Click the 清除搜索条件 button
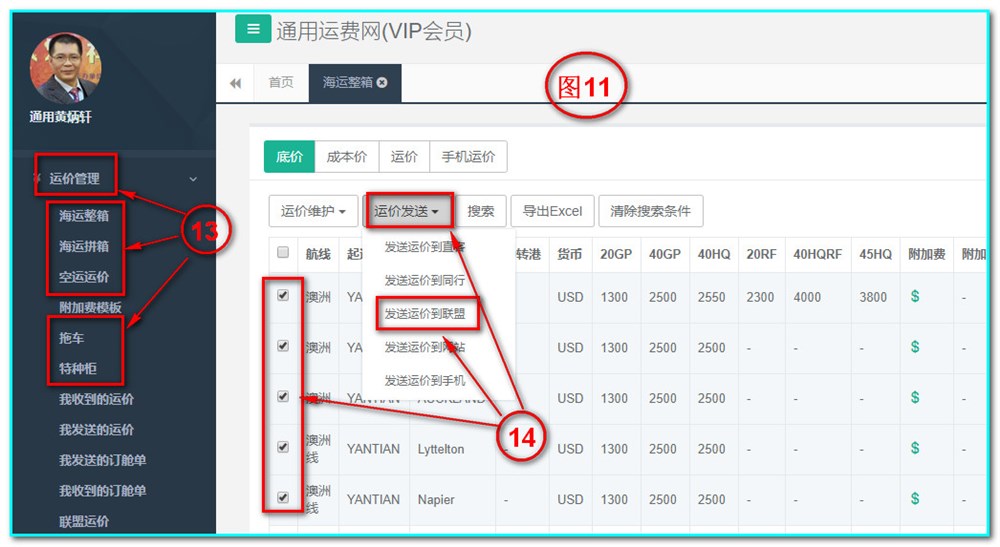1000x547 pixels. pos(651,211)
